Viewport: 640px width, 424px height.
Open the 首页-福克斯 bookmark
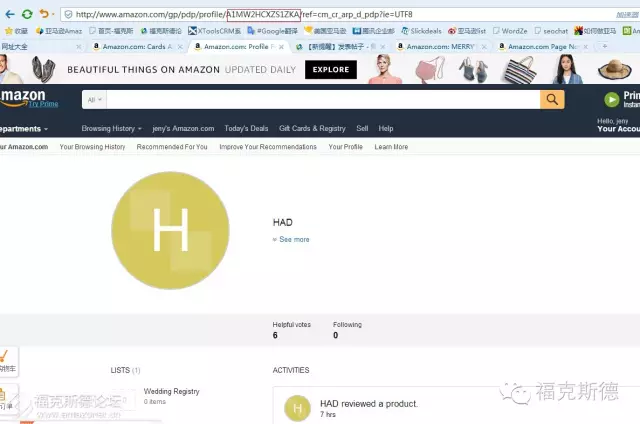point(111,31)
